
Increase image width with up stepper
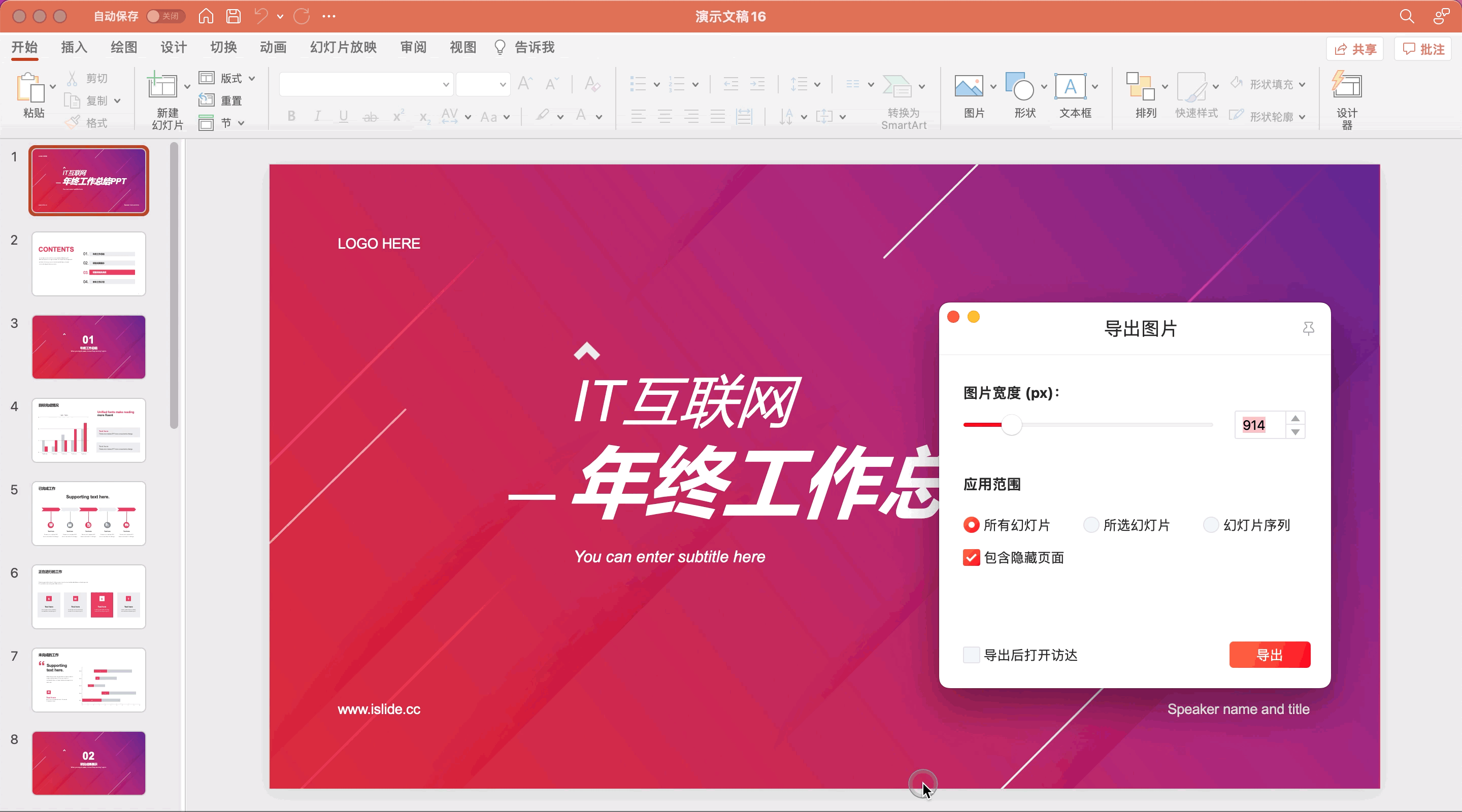pos(1295,418)
